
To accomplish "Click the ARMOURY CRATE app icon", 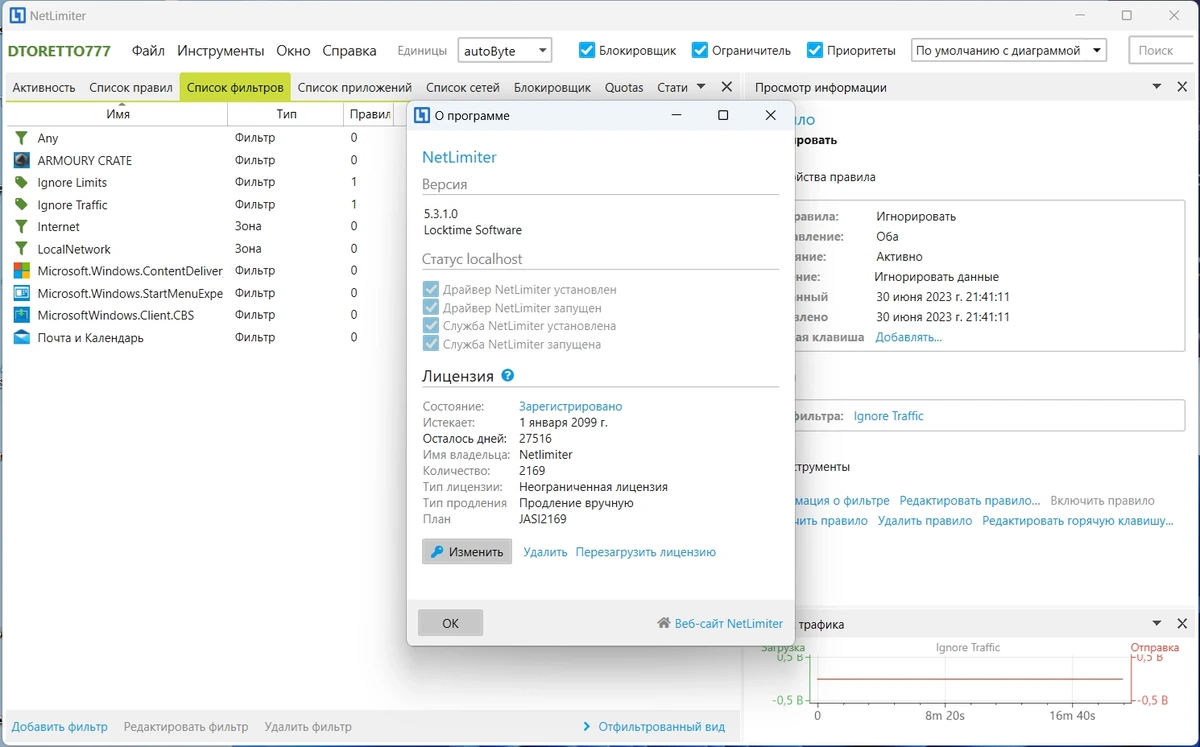I will 21,160.
